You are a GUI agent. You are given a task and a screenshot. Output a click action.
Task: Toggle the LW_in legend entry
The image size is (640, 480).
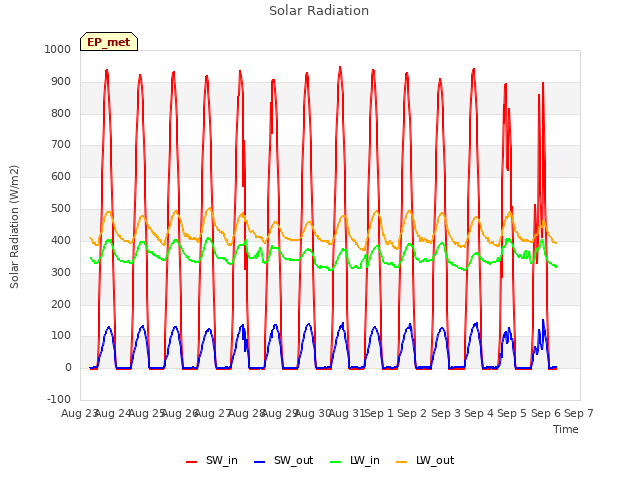tap(354, 460)
